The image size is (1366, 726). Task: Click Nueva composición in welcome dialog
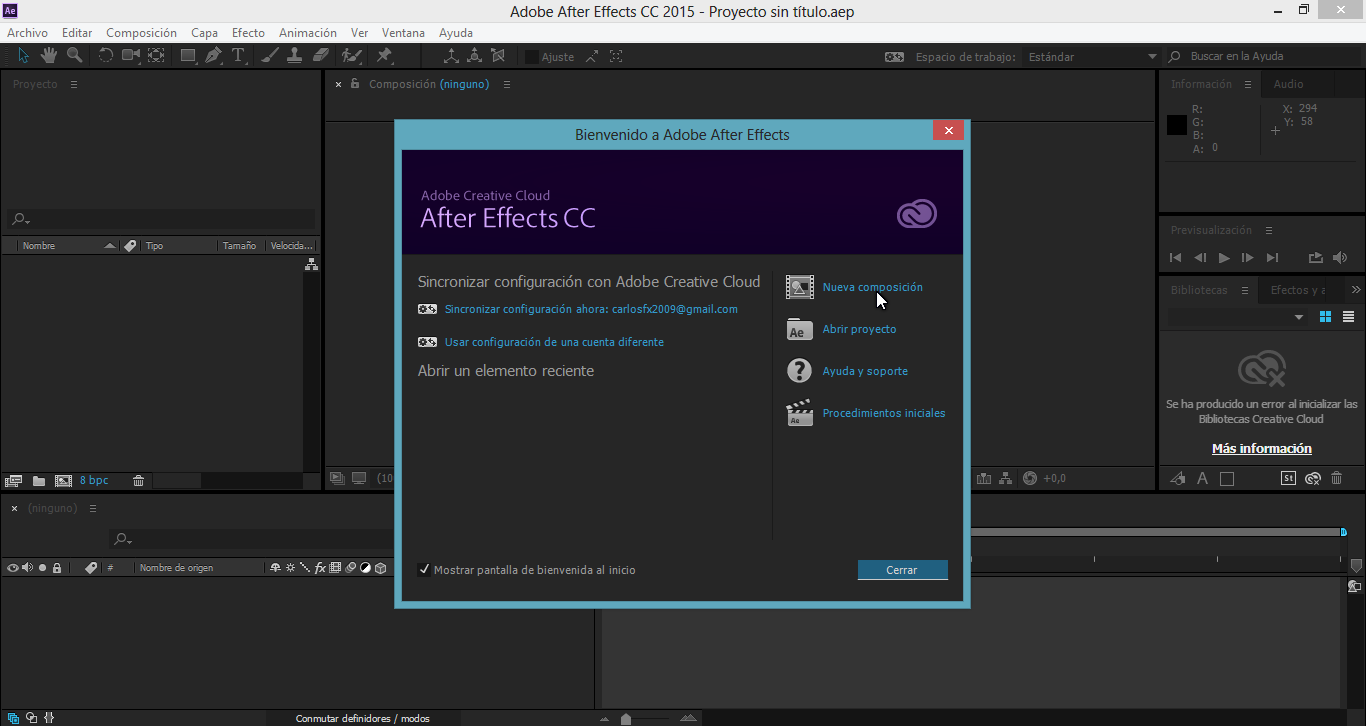point(872,287)
